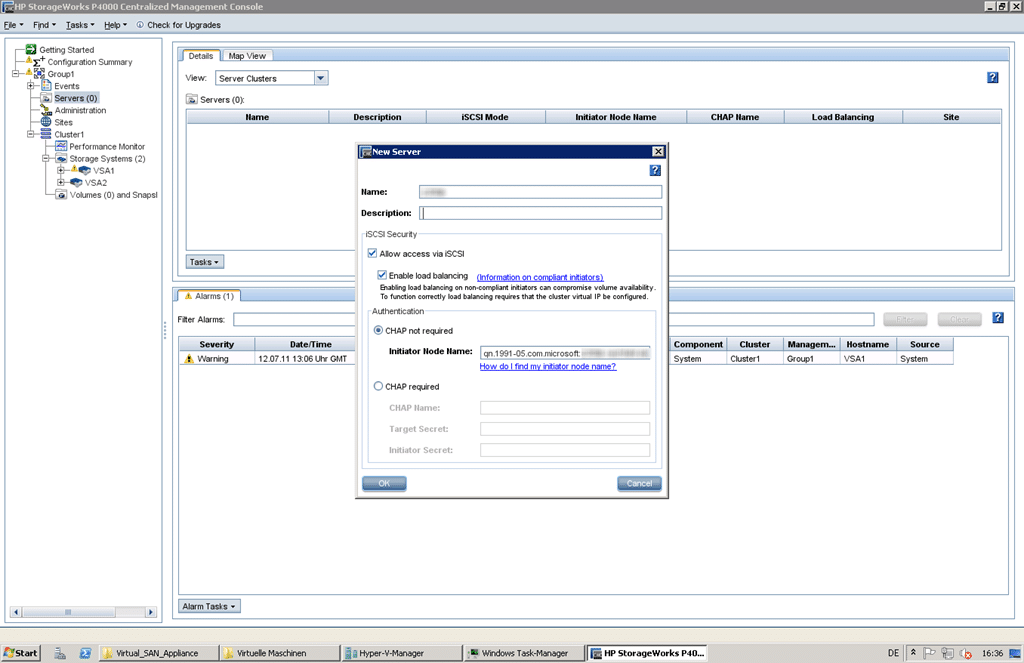
Task: Expand the VSA2 tree node
Action: pyautogui.click(x=61, y=183)
